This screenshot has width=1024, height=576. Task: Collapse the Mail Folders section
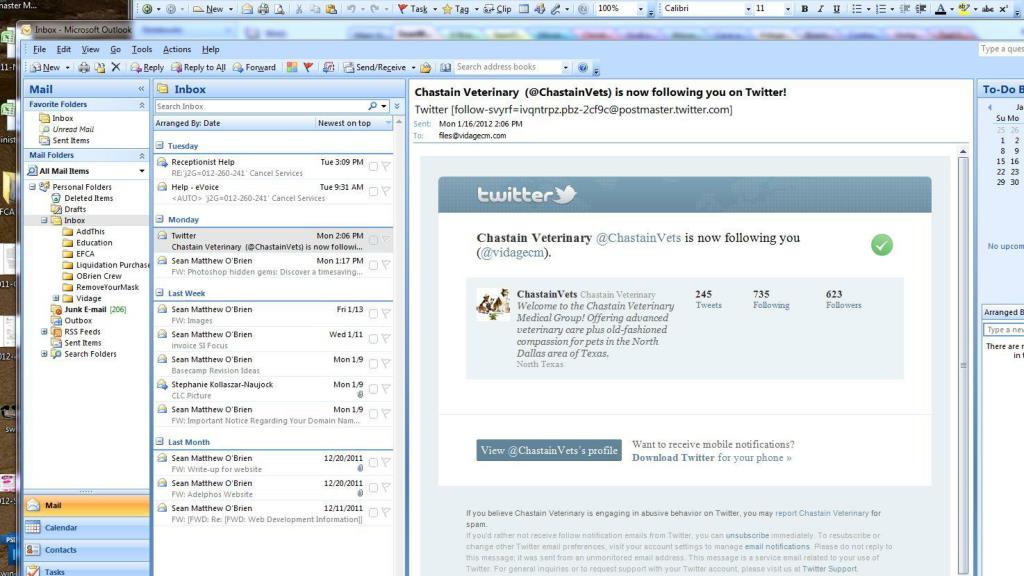point(142,155)
